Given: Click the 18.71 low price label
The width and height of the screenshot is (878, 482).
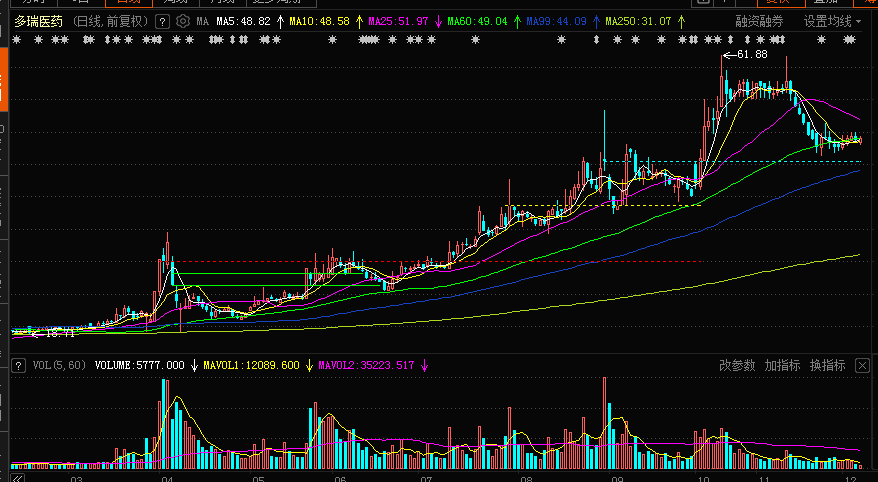Looking at the screenshot, I should 60,333.
